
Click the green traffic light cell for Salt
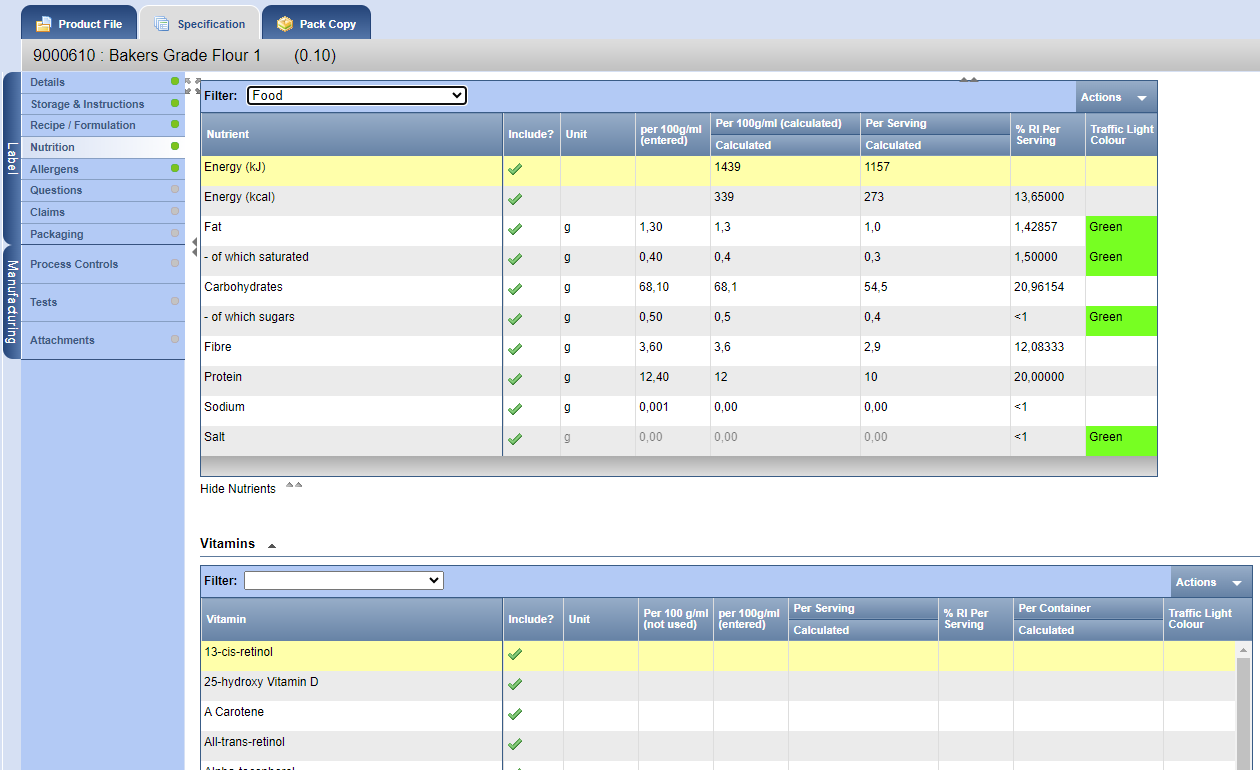(1120, 438)
